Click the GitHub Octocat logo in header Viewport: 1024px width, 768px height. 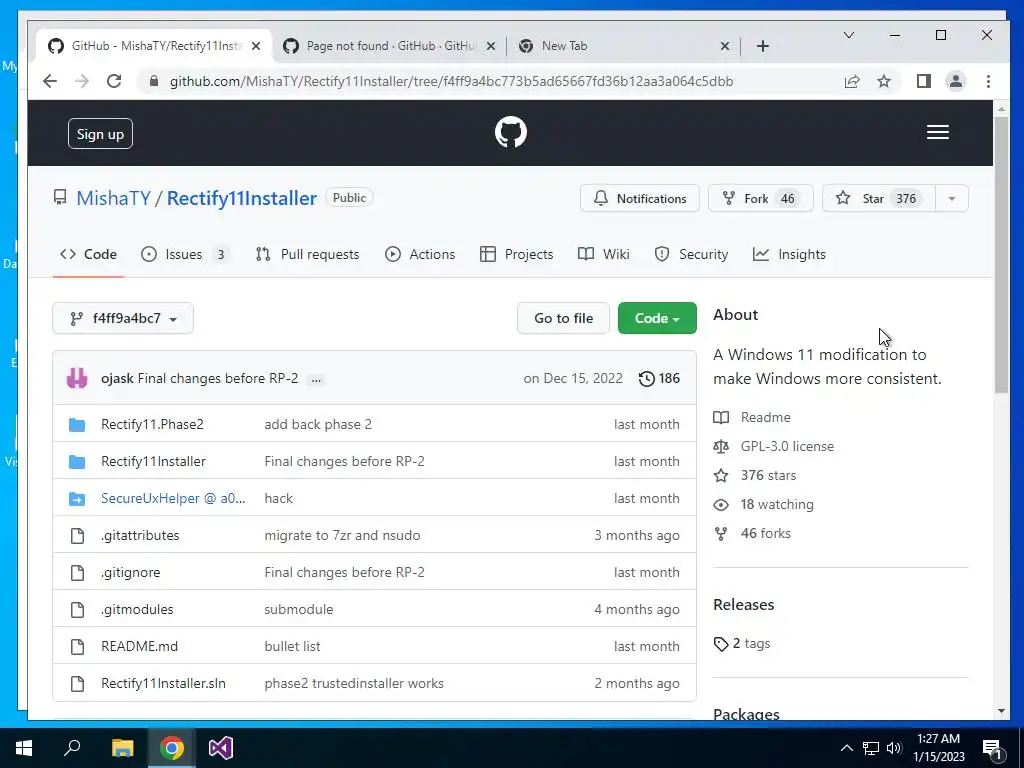510,133
